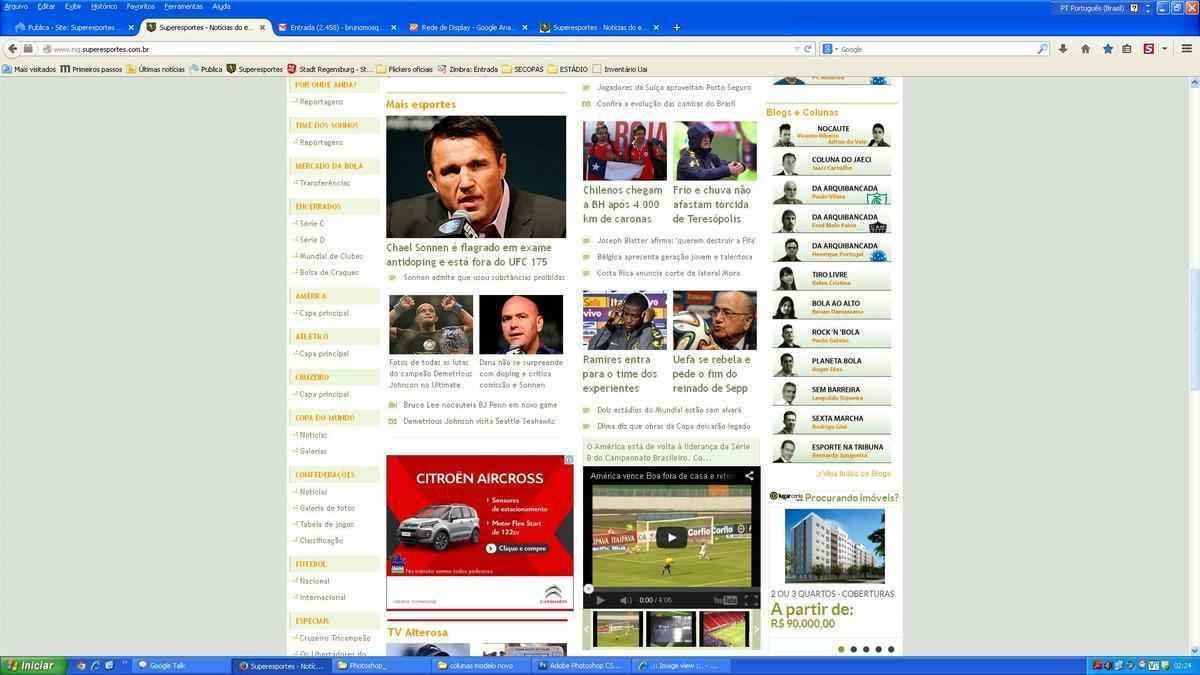Screen dimensions: 1200x675
Task: Open the Favoritos menu
Action: (x=140, y=6)
